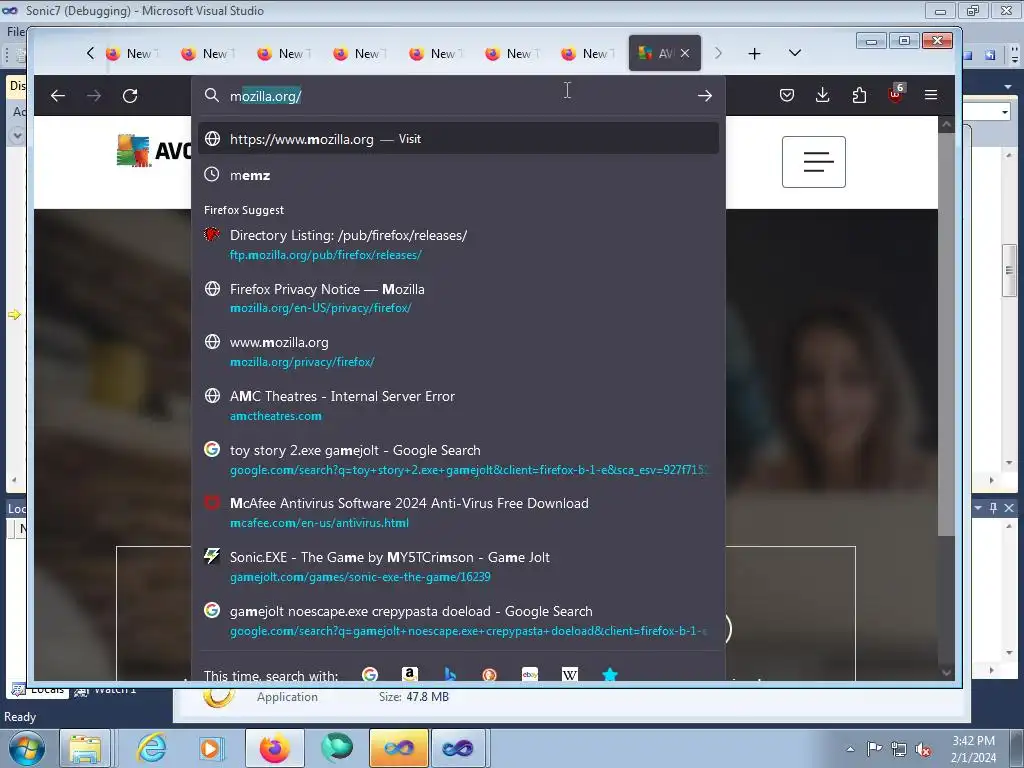Click highlighted Visual Studio taskbar button
The height and width of the screenshot is (768, 1024).
[x=398, y=748]
